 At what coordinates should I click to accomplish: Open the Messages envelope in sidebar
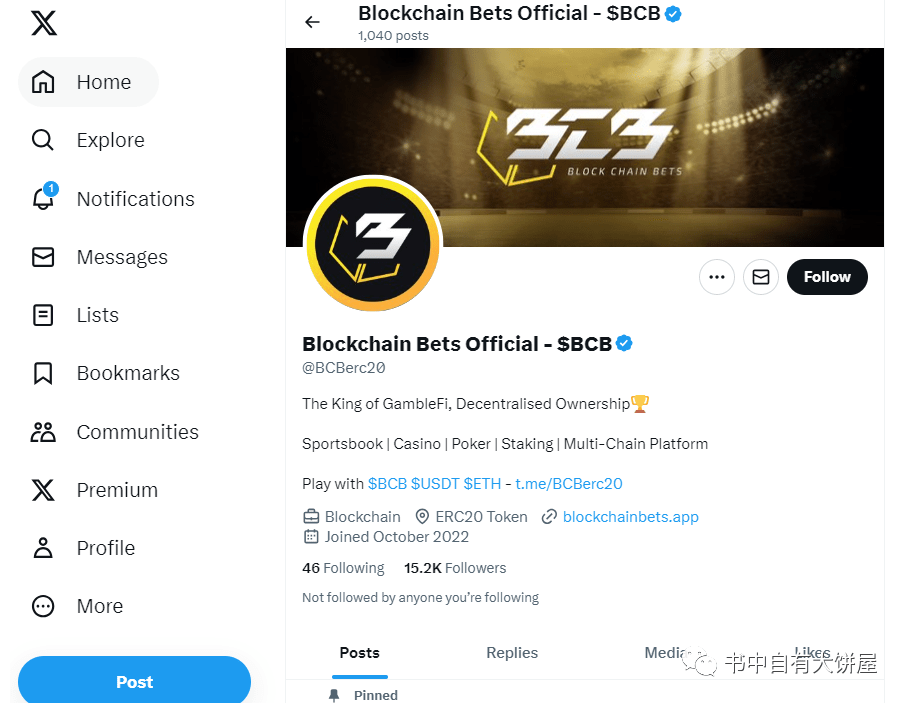pos(43,257)
